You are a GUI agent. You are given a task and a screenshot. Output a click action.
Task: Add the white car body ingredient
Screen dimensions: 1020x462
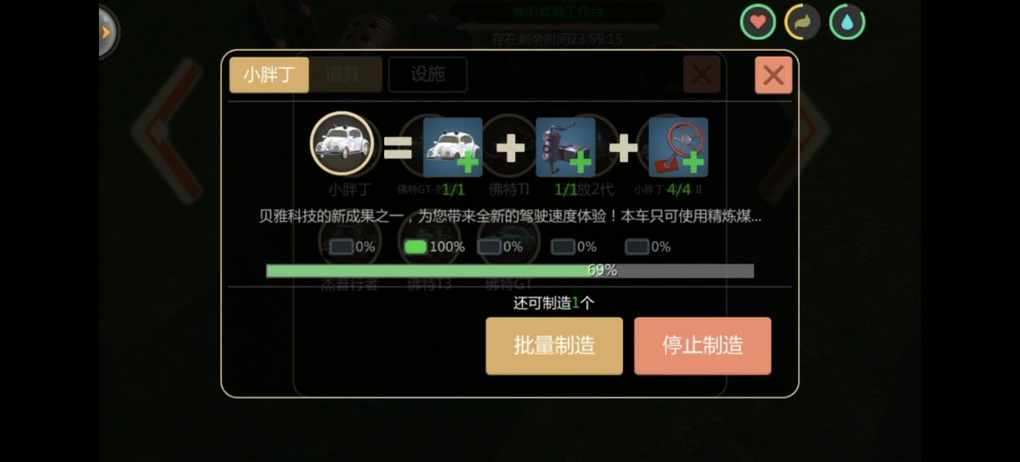pyautogui.click(x=453, y=147)
